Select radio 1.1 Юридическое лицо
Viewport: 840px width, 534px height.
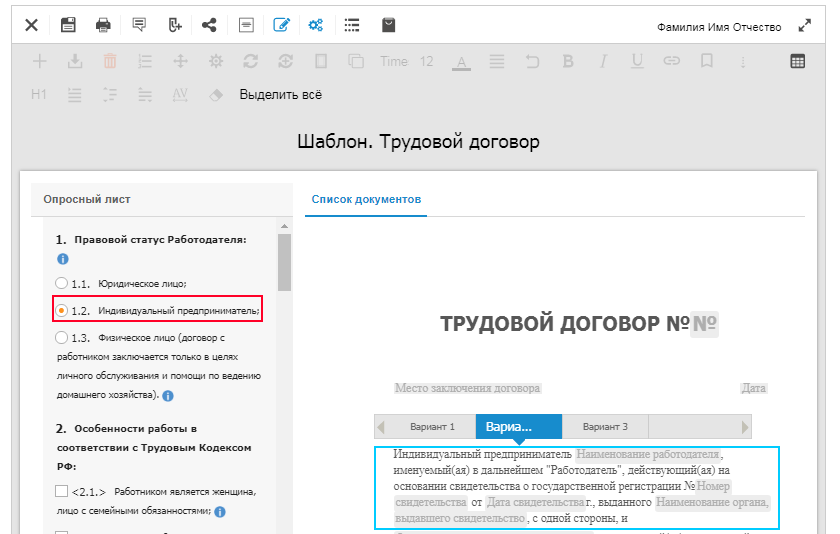click(x=62, y=283)
